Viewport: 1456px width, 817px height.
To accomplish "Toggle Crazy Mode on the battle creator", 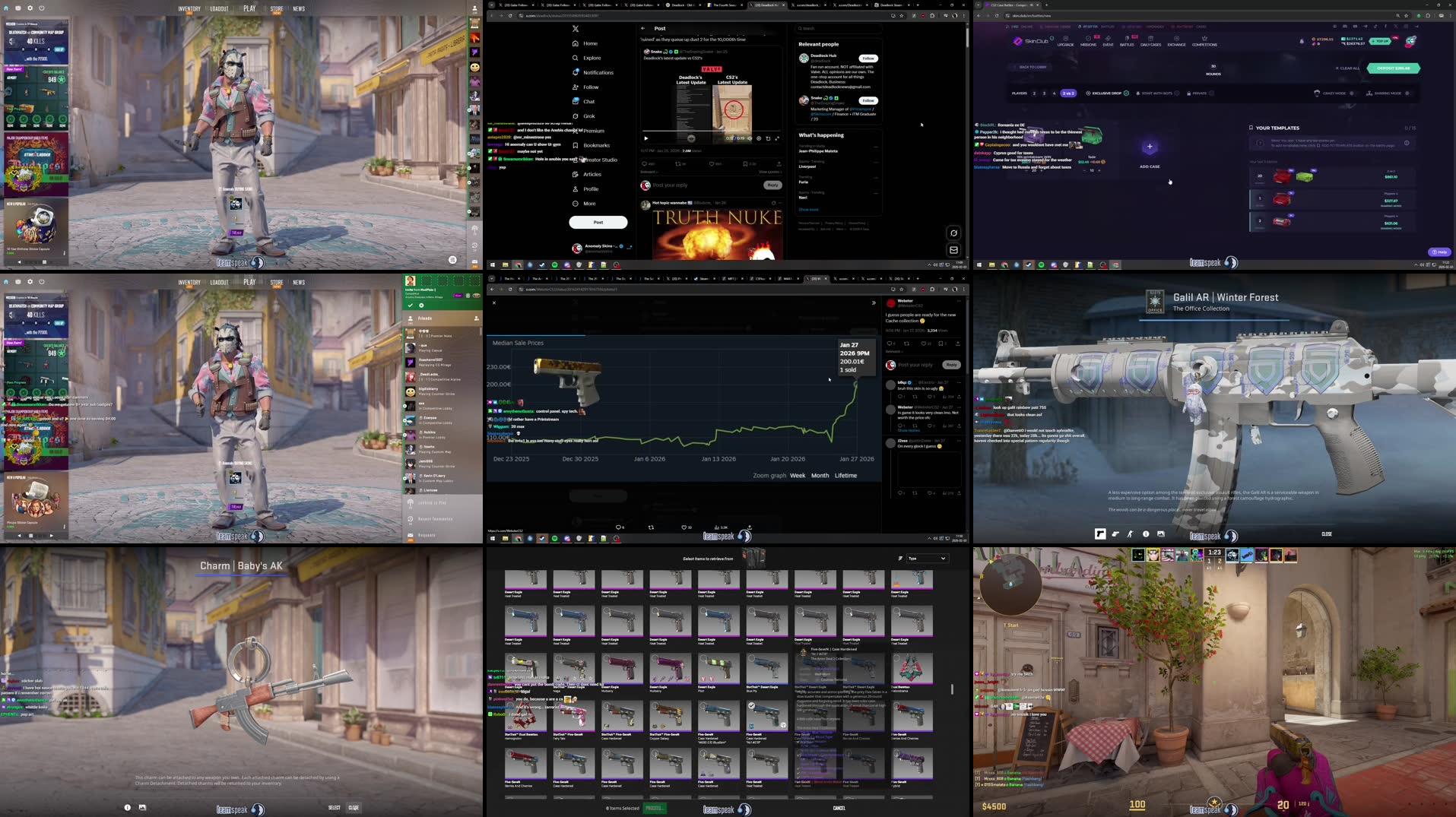I will [x=1352, y=93].
